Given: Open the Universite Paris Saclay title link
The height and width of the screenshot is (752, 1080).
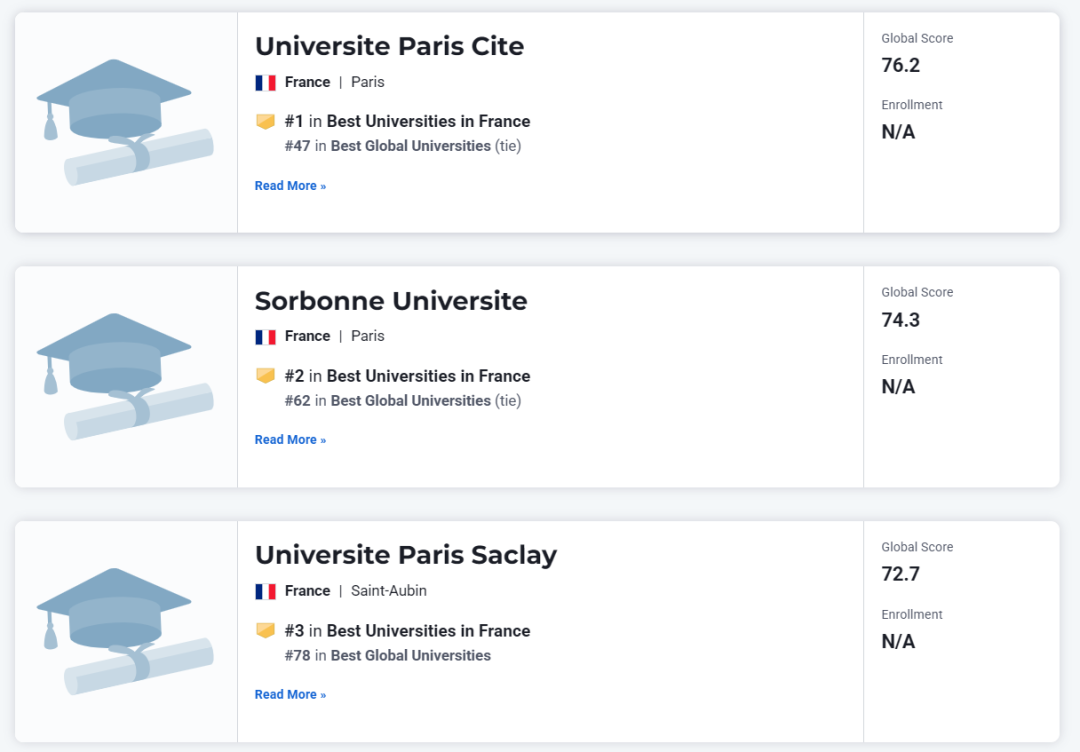Looking at the screenshot, I should (x=405, y=555).
